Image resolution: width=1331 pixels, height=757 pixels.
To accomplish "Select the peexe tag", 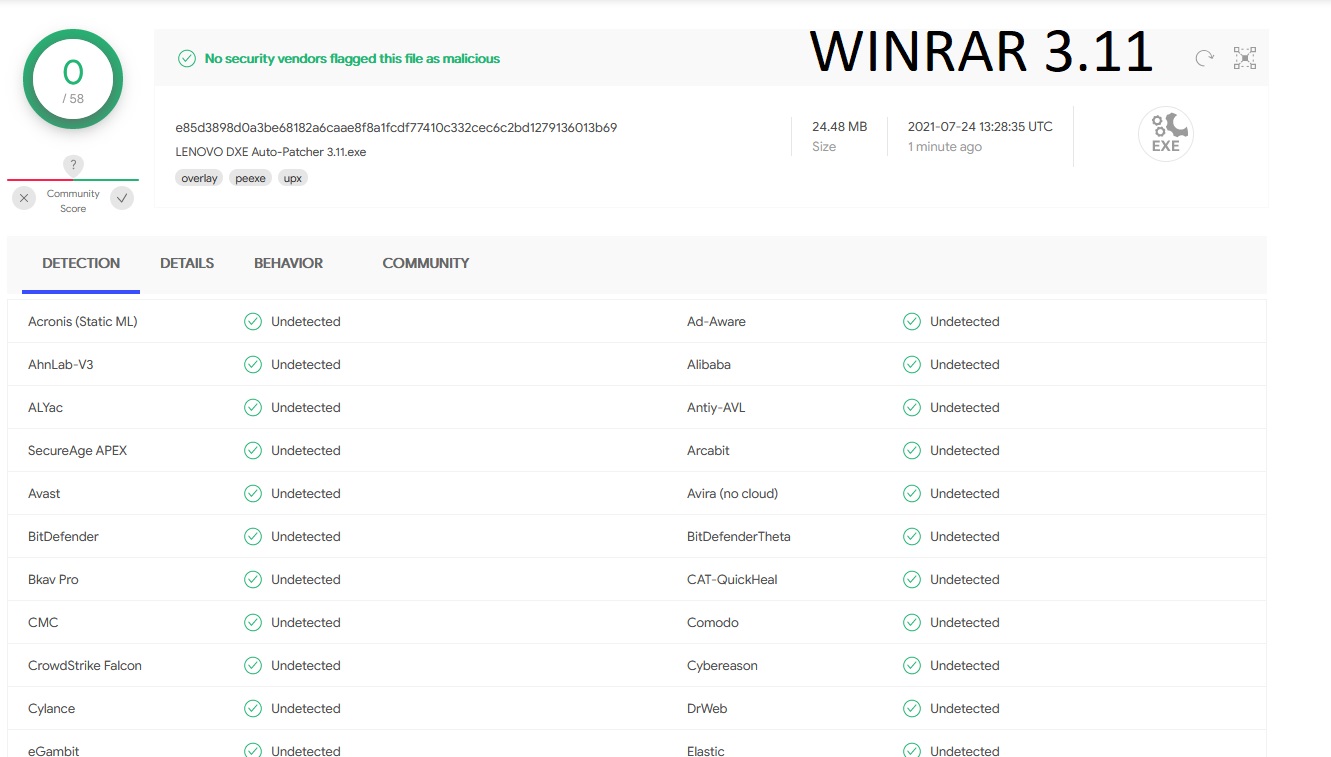I will pos(251,178).
